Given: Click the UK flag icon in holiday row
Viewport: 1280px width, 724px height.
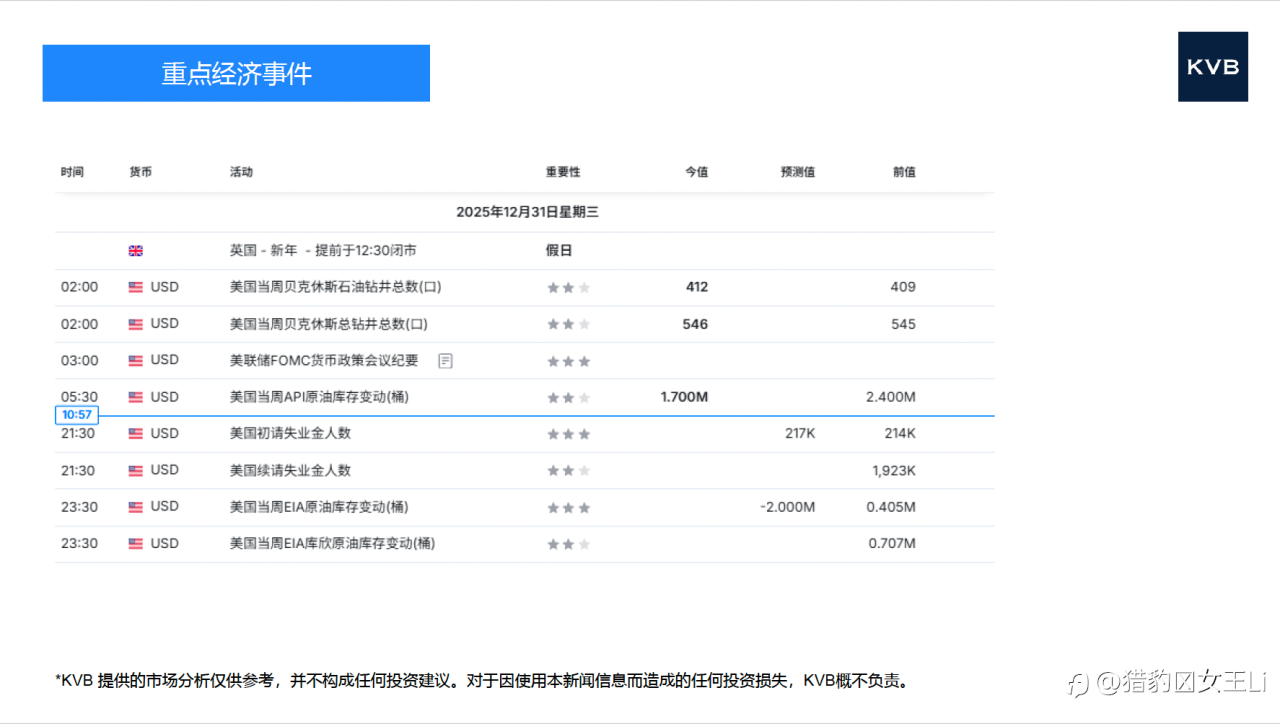Looking at the screenshot, I should [x=136, y=251].
